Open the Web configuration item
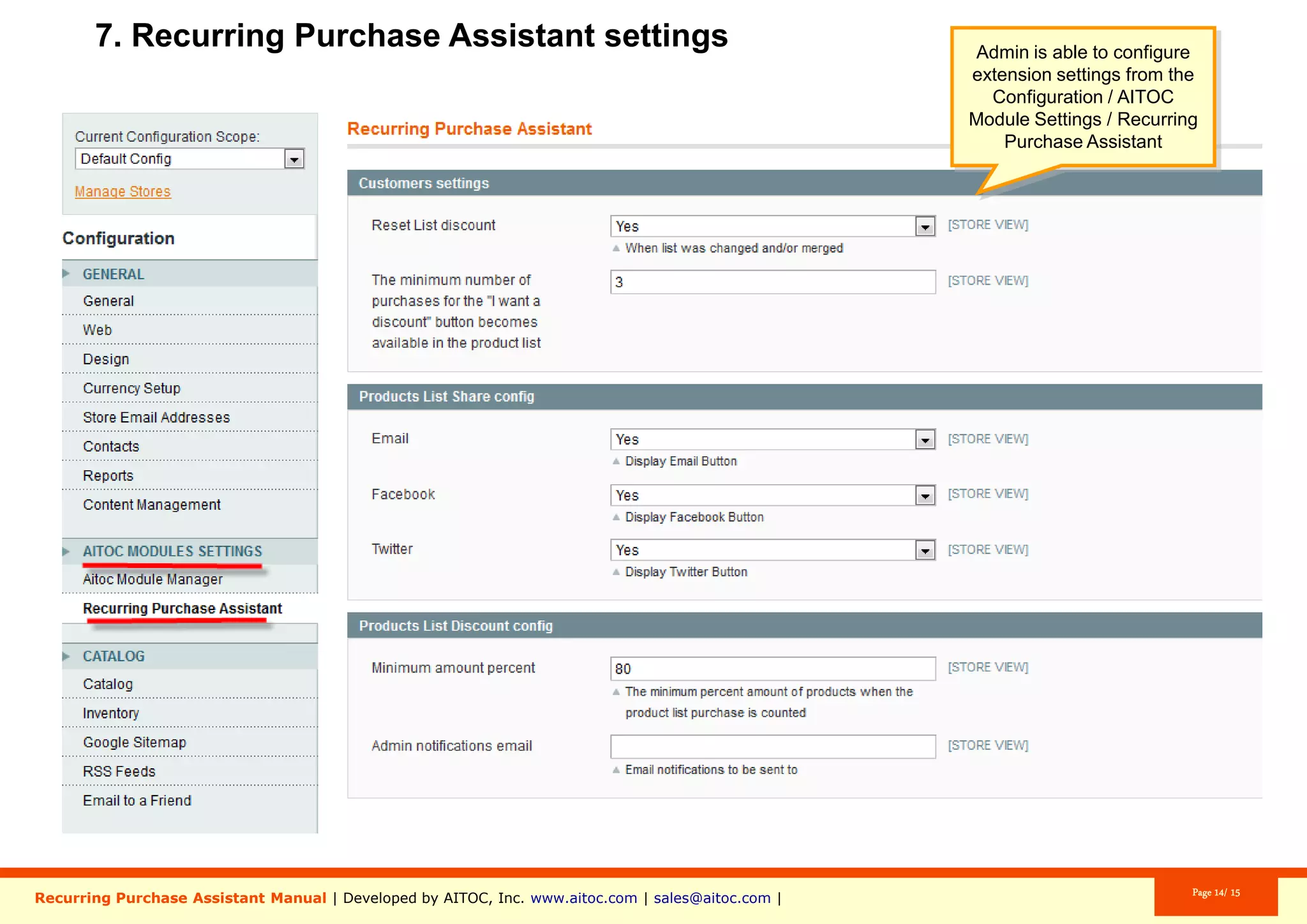This screenshot has width=1307, height=924. point(97,330)
